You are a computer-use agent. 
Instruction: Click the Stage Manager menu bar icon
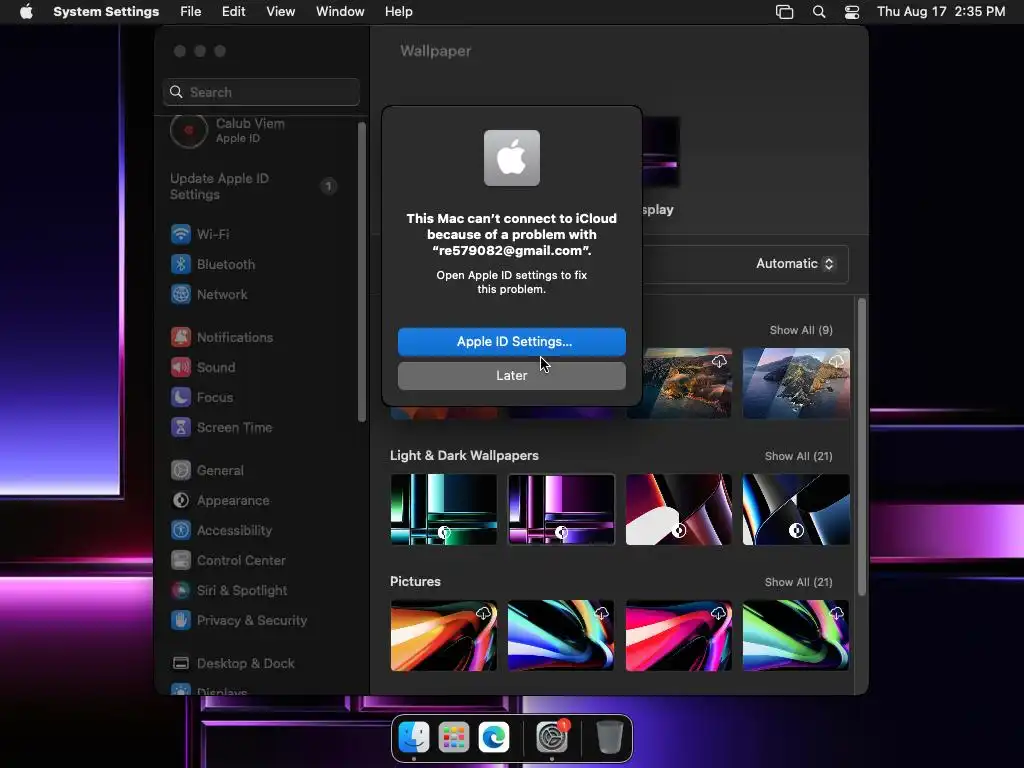click(784, 12)
